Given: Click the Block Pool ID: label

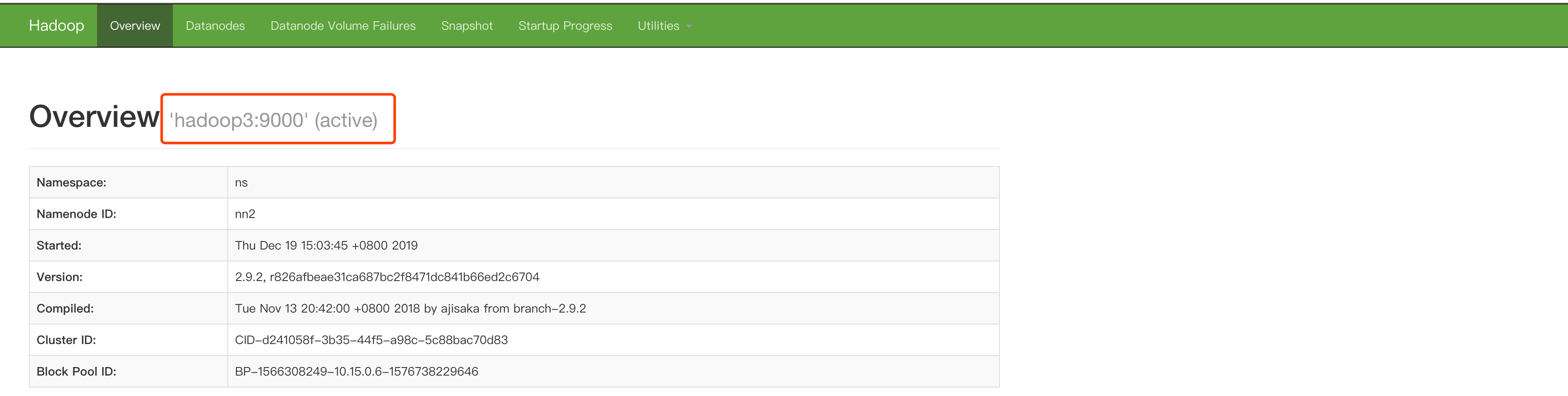Looking at the screenshot, I should (76, 372).
